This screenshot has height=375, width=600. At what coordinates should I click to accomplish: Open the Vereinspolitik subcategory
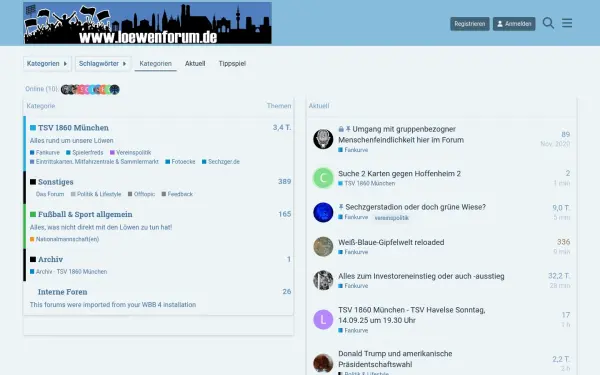coord(130,152)
